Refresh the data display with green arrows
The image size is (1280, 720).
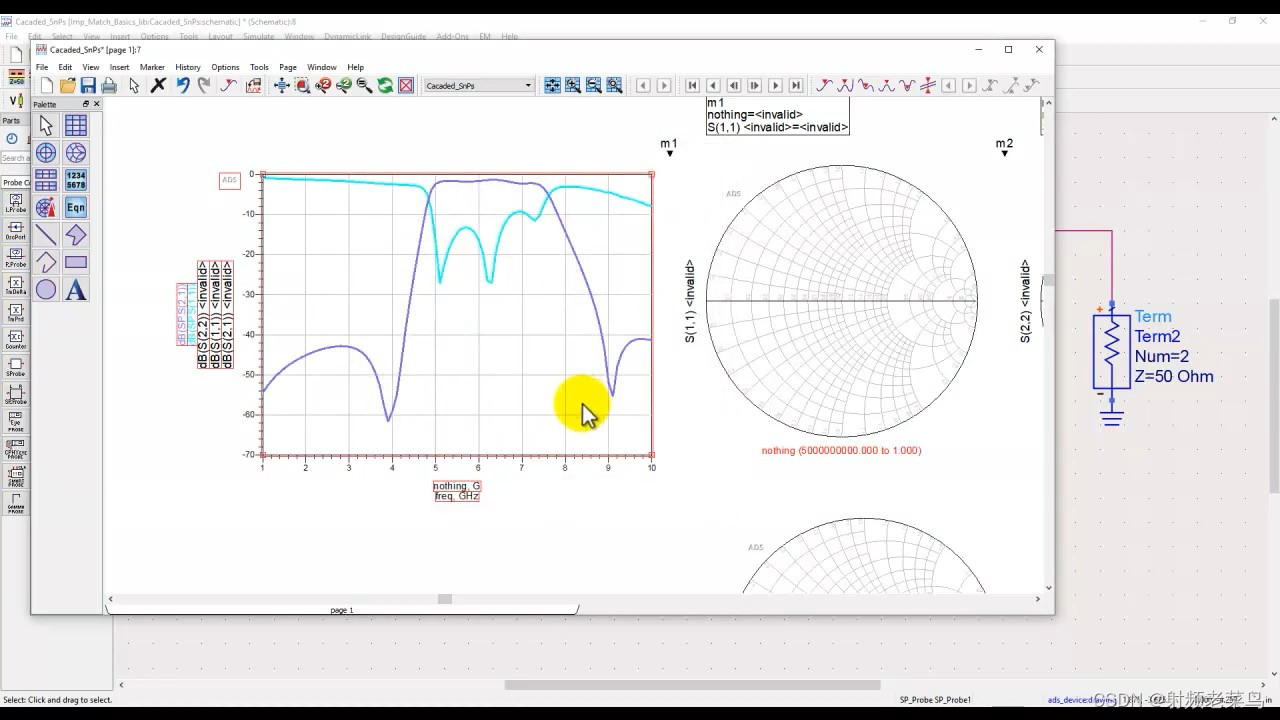click(385, 86)
